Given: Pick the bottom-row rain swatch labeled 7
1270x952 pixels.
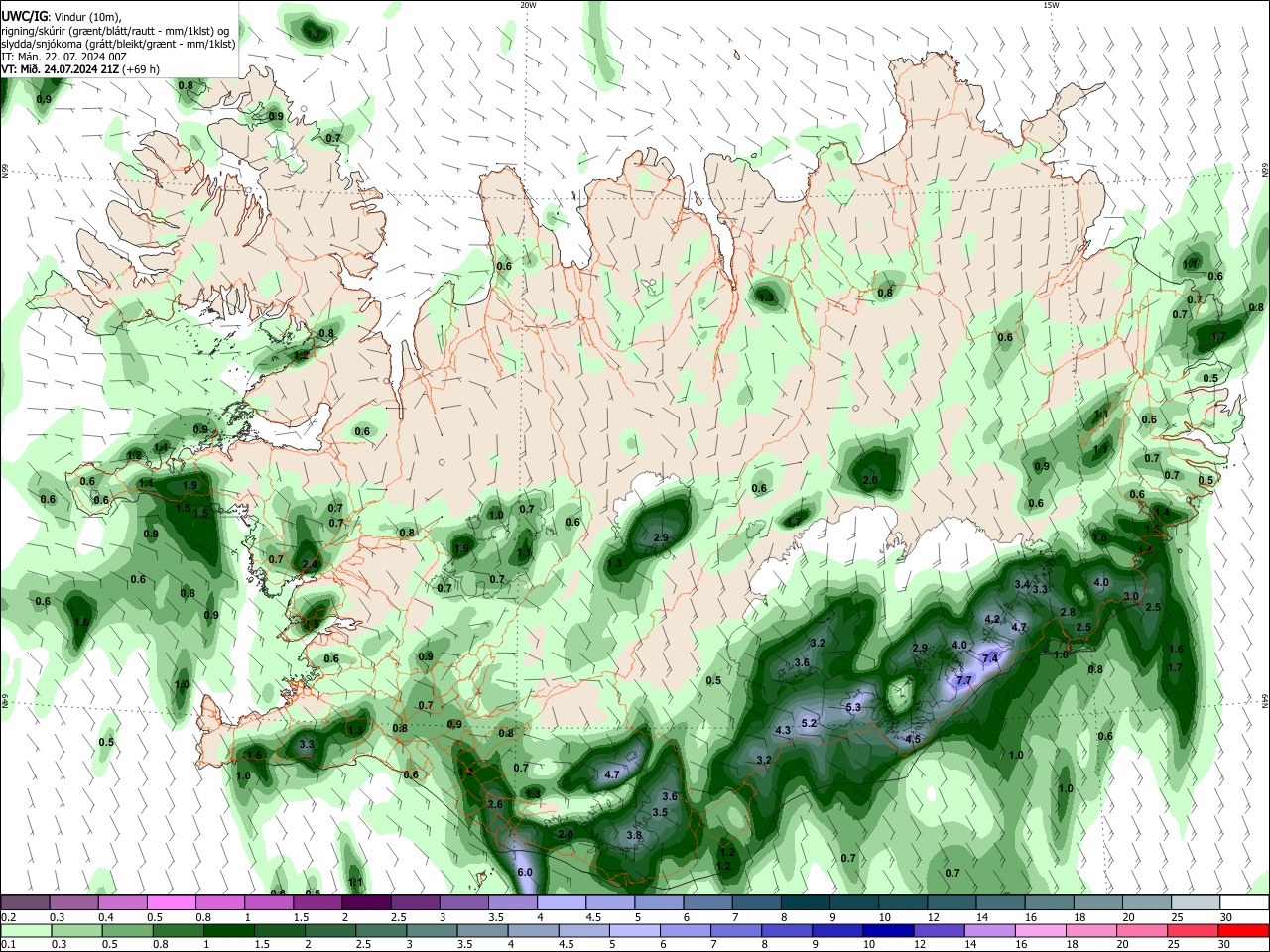Looking at the screenshot, I should pyautogui.click(x=736, y=930).
